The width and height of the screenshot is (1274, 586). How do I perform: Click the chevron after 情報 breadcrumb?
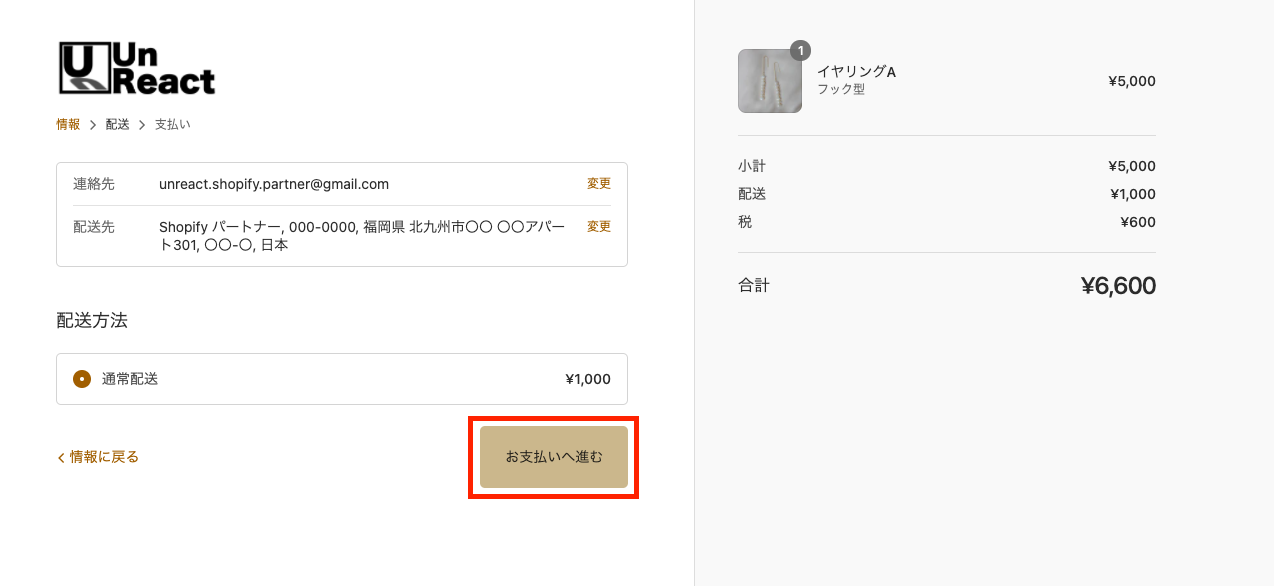(x=93, y=125)
